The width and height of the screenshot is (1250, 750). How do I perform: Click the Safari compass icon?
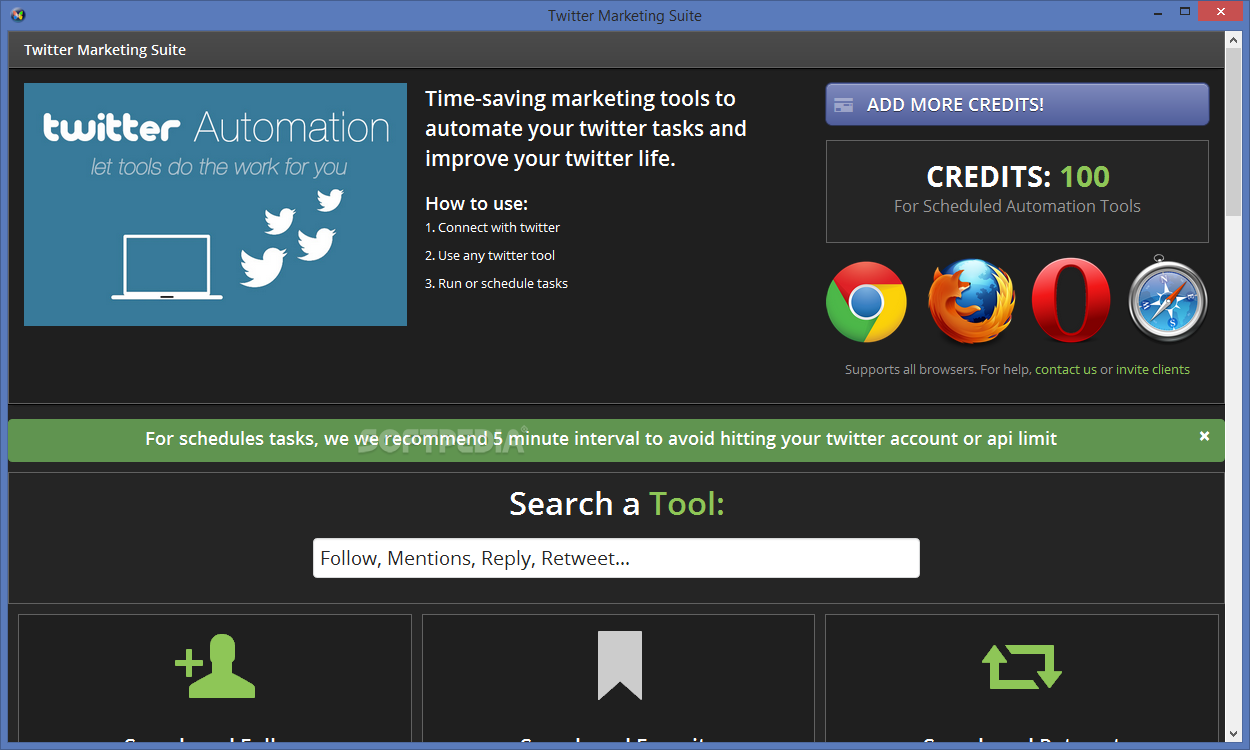click(1168, 299)
